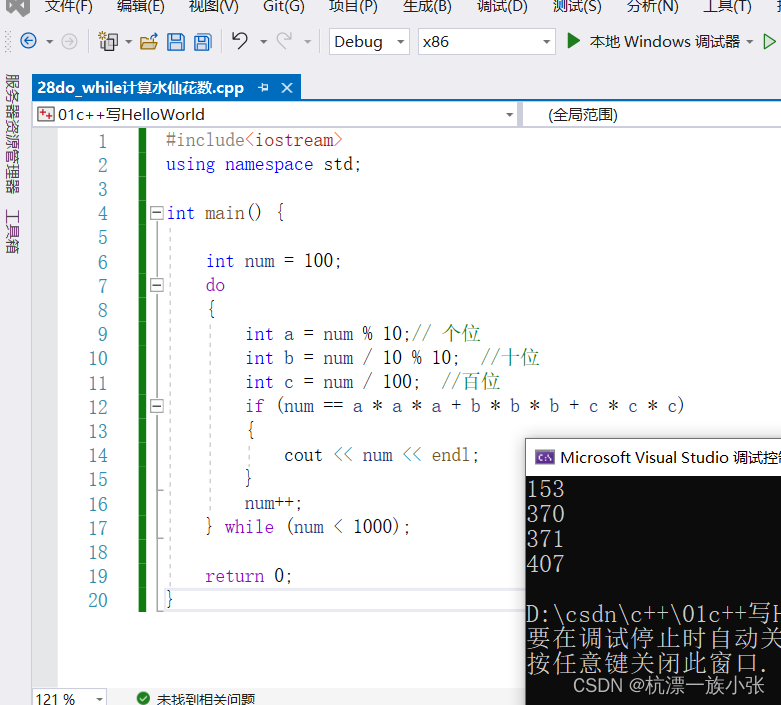Click 'cout << num << endl;' line
781x705 pixels.
click(x=382, y=455)
